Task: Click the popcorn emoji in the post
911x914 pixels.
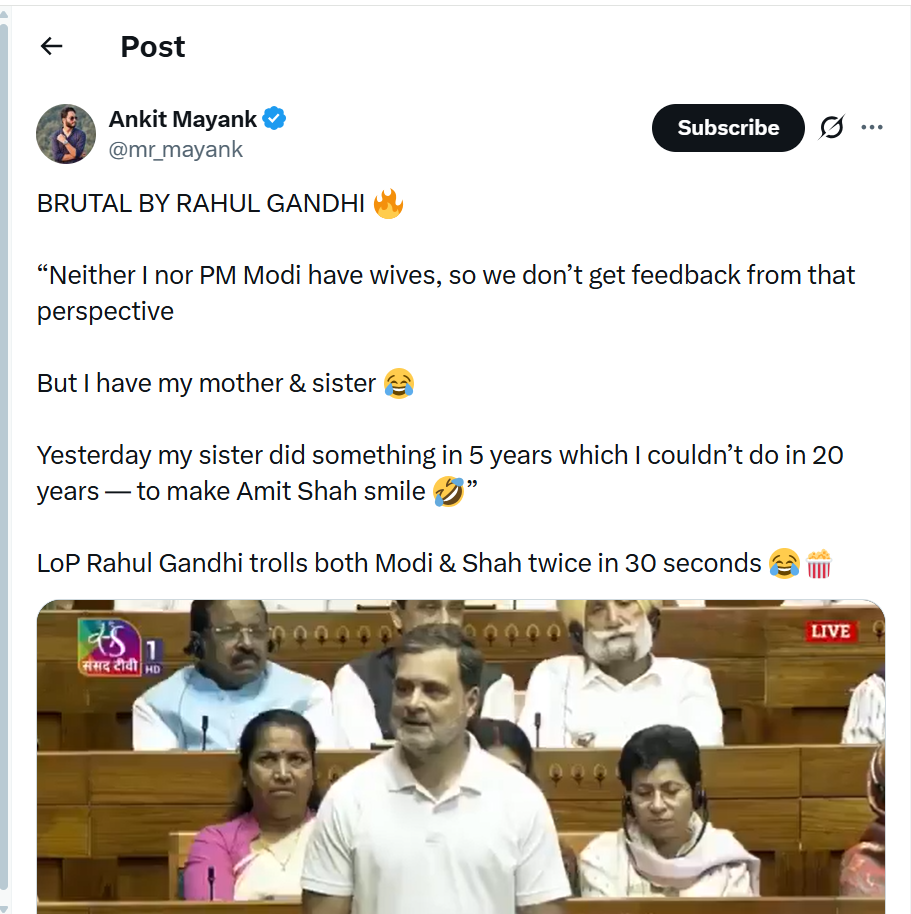Action: (x=818, y=564)
